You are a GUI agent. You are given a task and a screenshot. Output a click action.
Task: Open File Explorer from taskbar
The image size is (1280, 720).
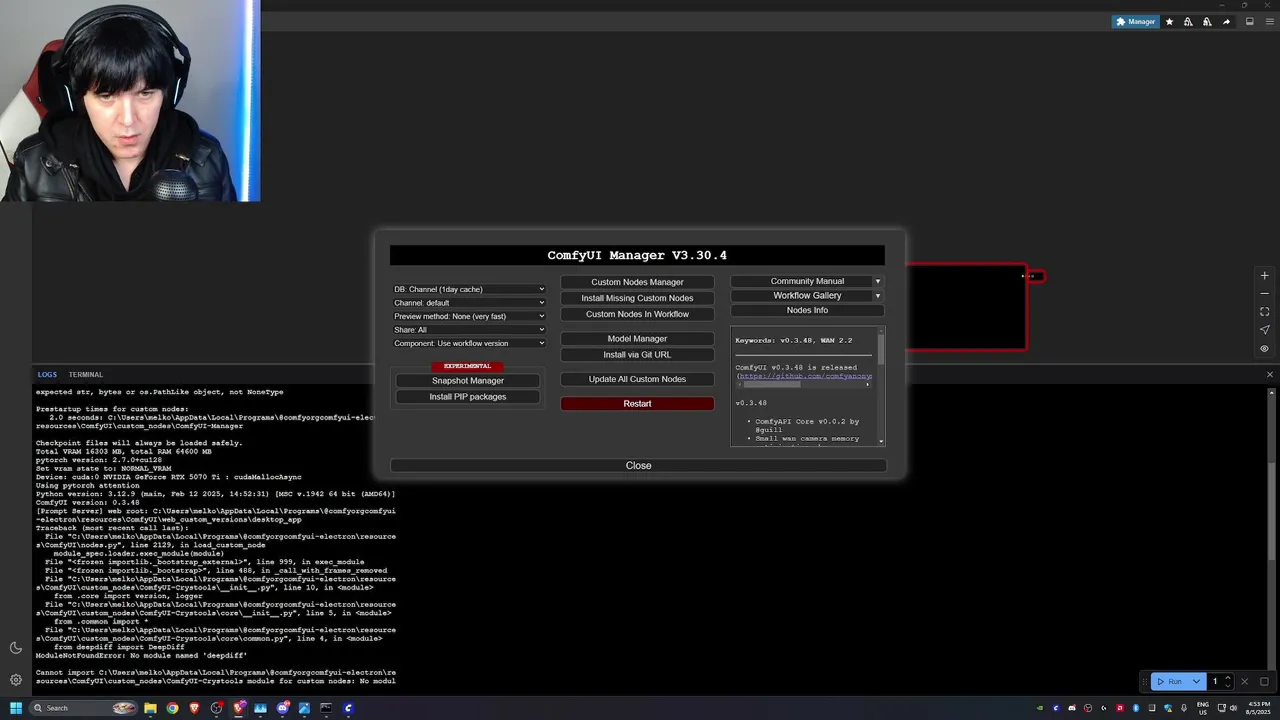pos(150,708)
